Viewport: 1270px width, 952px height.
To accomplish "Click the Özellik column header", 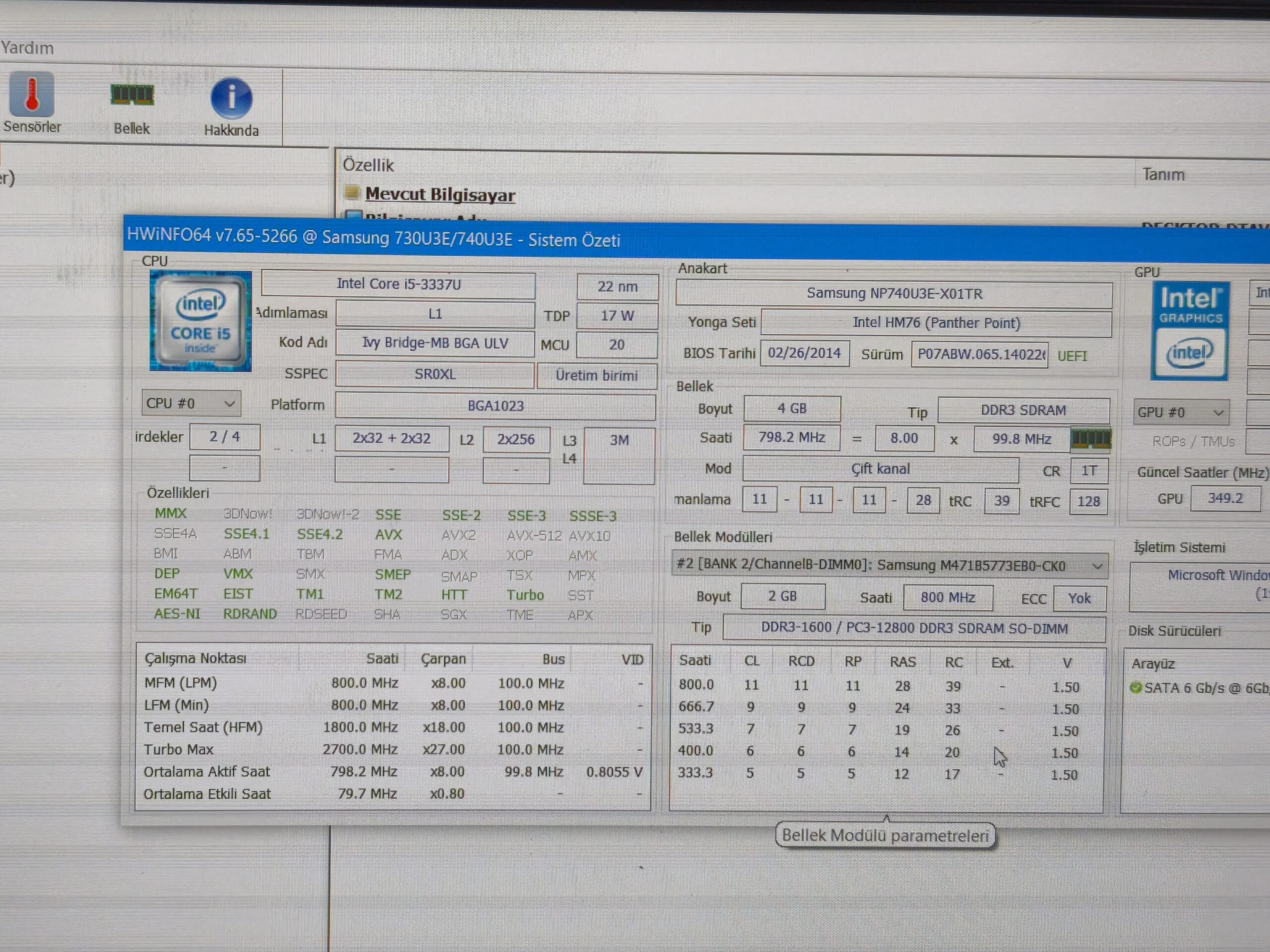I will point(368,165).
